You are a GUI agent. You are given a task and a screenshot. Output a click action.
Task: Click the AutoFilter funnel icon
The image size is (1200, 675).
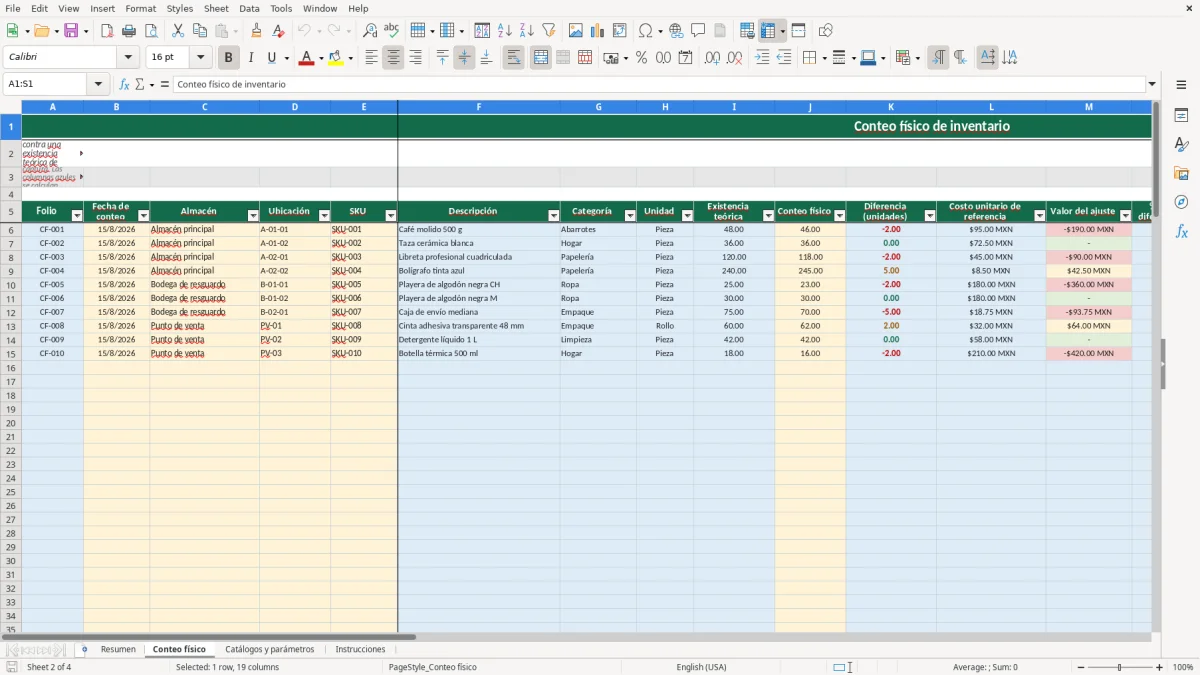[549, 31]
